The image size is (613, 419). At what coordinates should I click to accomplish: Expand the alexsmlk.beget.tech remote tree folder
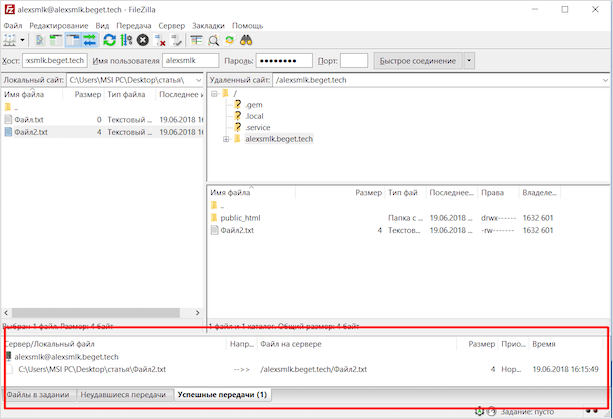coord(226,139)
